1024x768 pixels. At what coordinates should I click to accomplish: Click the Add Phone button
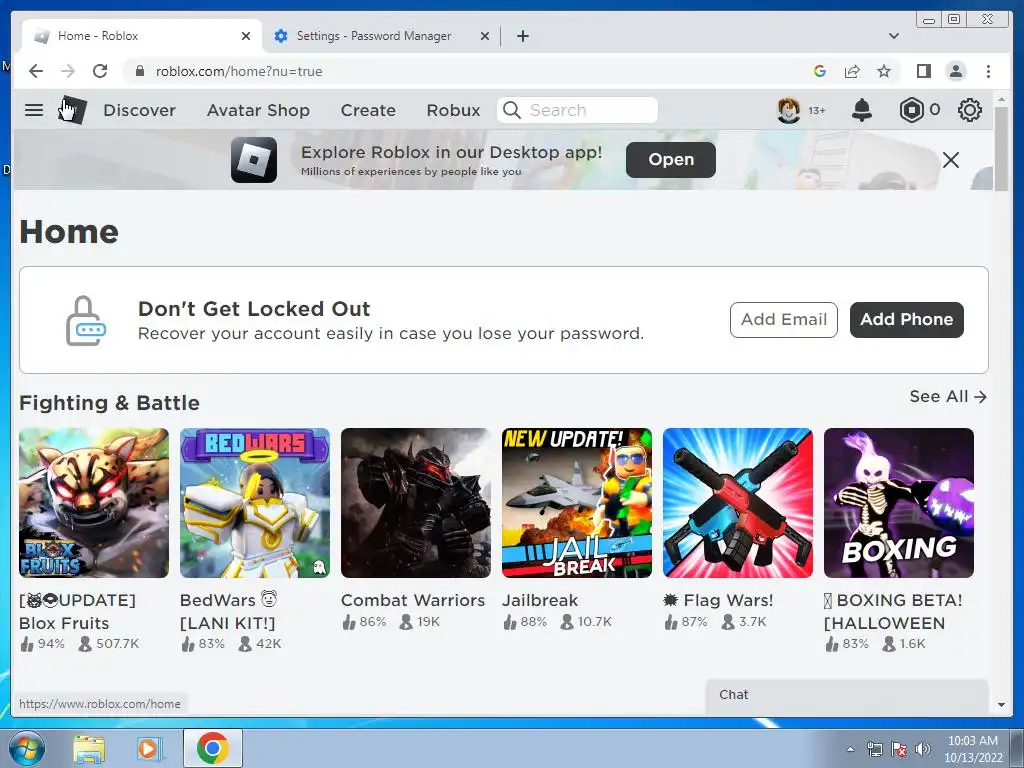click(906, 320)
